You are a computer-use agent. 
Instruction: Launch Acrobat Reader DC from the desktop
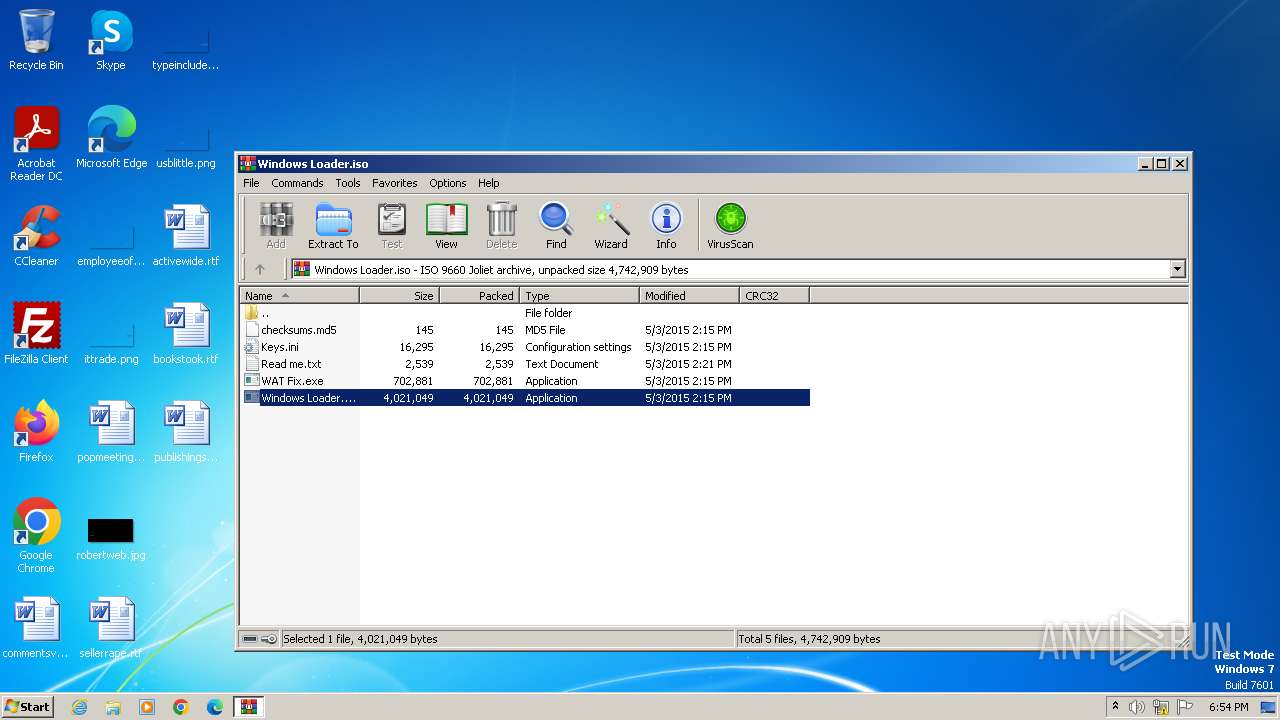[x=36, y=144]
